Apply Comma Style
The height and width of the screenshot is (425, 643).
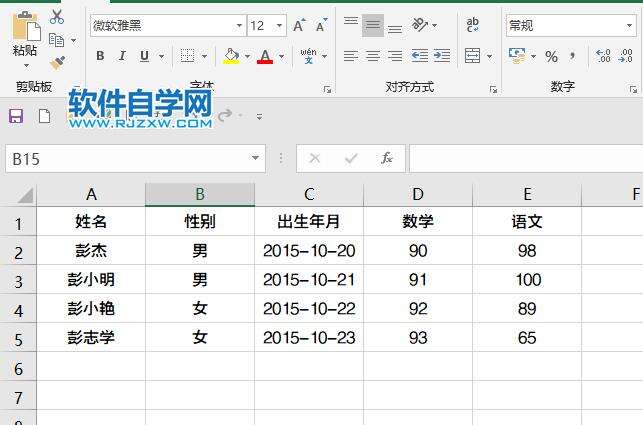click(572, 56)
